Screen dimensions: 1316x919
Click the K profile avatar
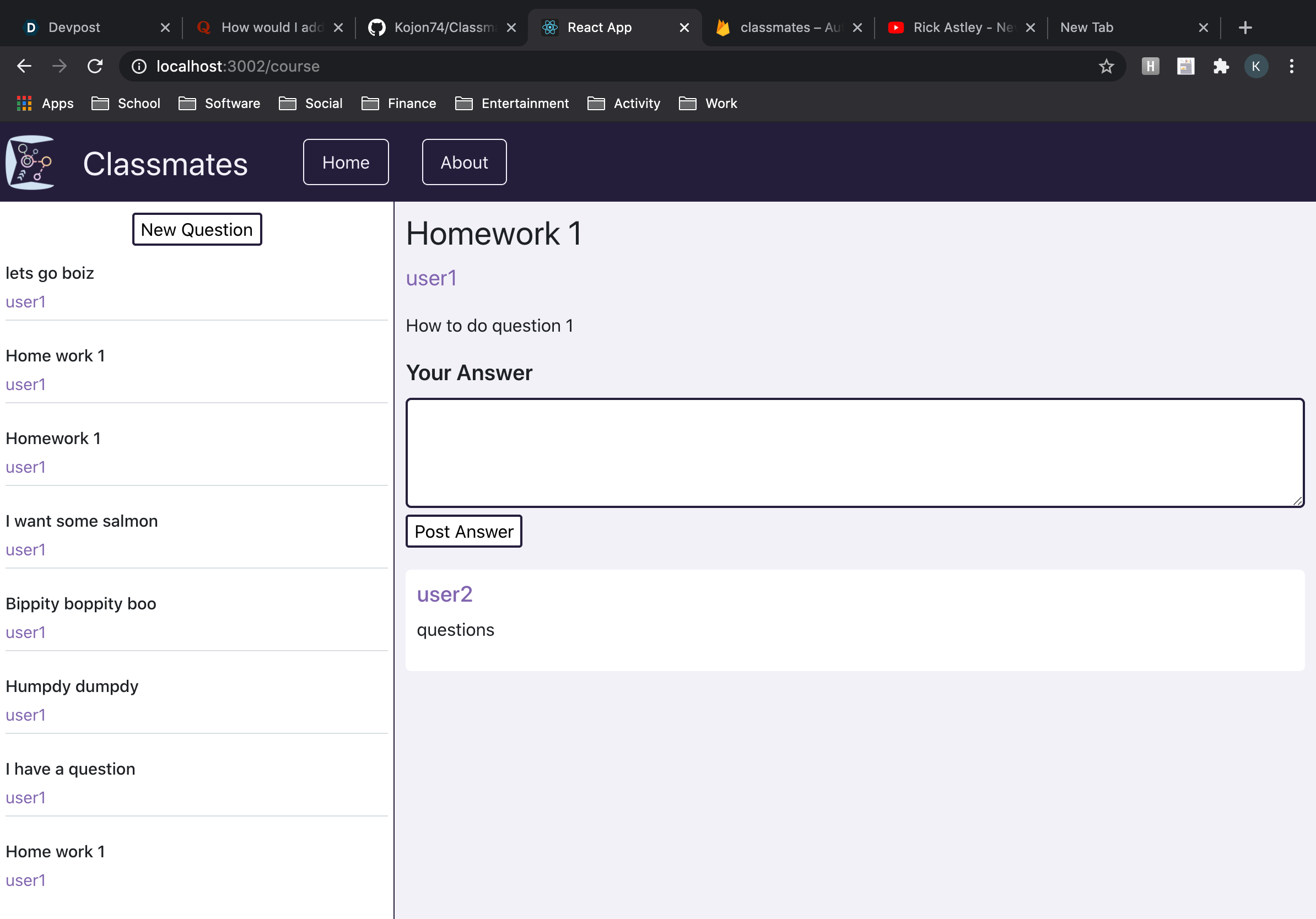pos(1256,67)
